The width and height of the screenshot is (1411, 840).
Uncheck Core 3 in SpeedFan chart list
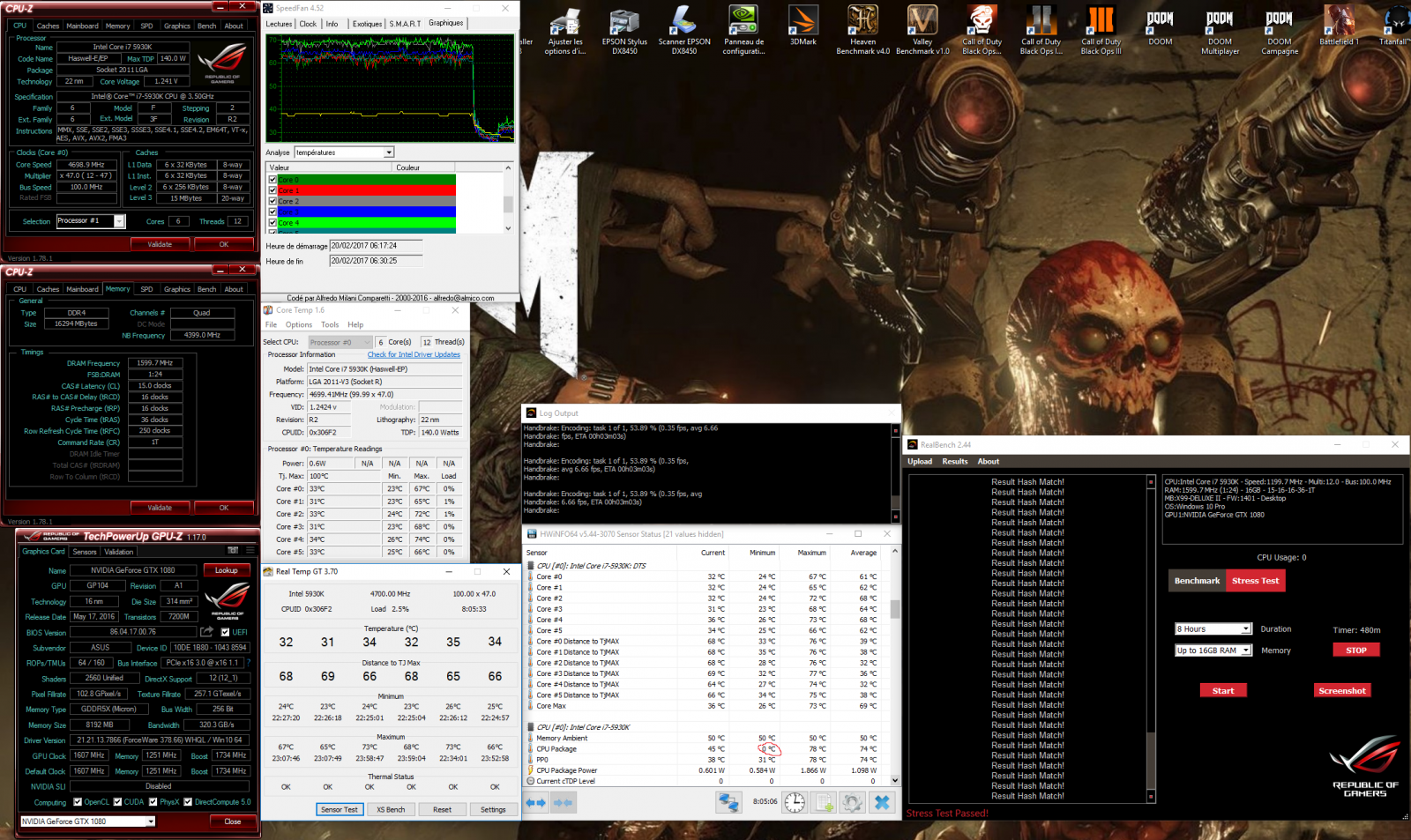point(272,212)
